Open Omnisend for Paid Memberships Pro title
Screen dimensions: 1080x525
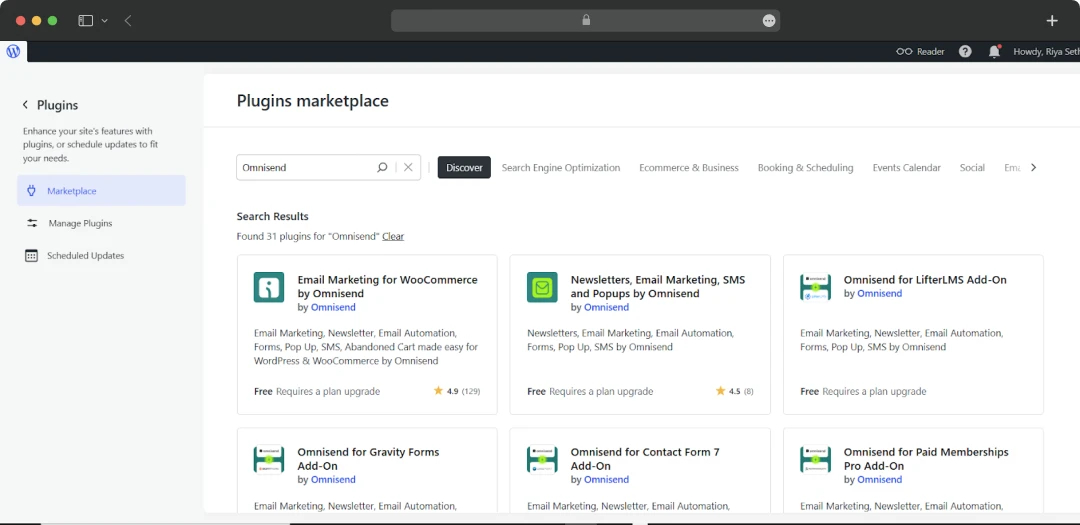pyautogui.click(x=926, y=459)
